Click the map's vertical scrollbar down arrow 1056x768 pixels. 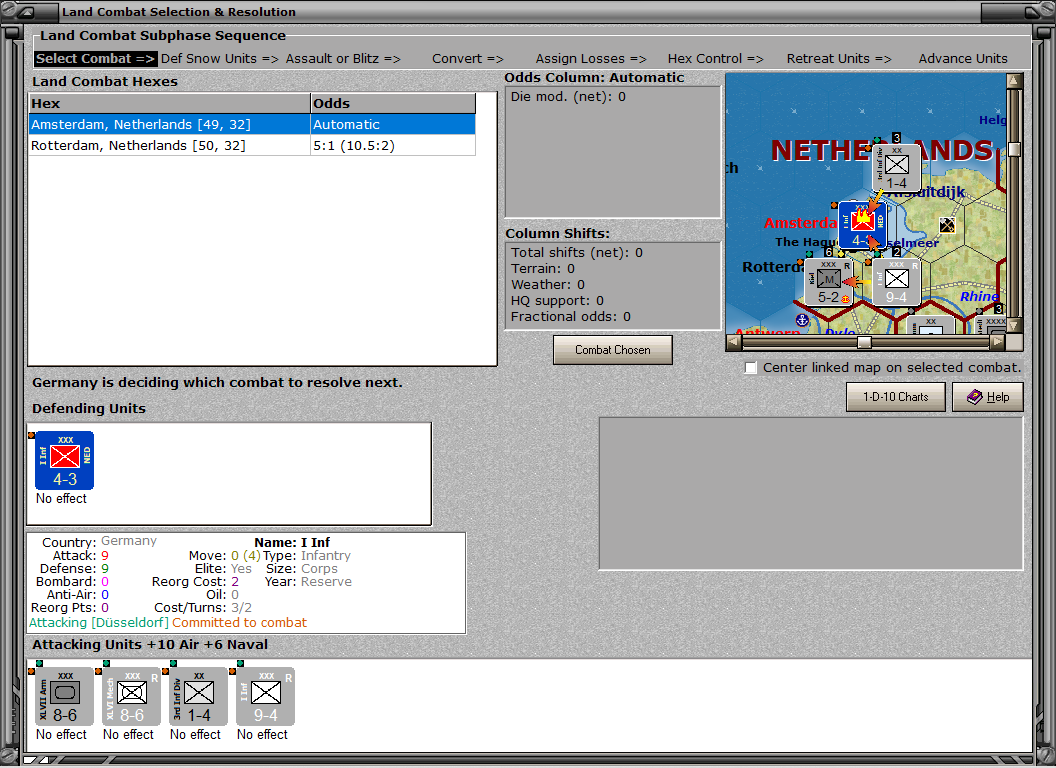pos(1014,325)
